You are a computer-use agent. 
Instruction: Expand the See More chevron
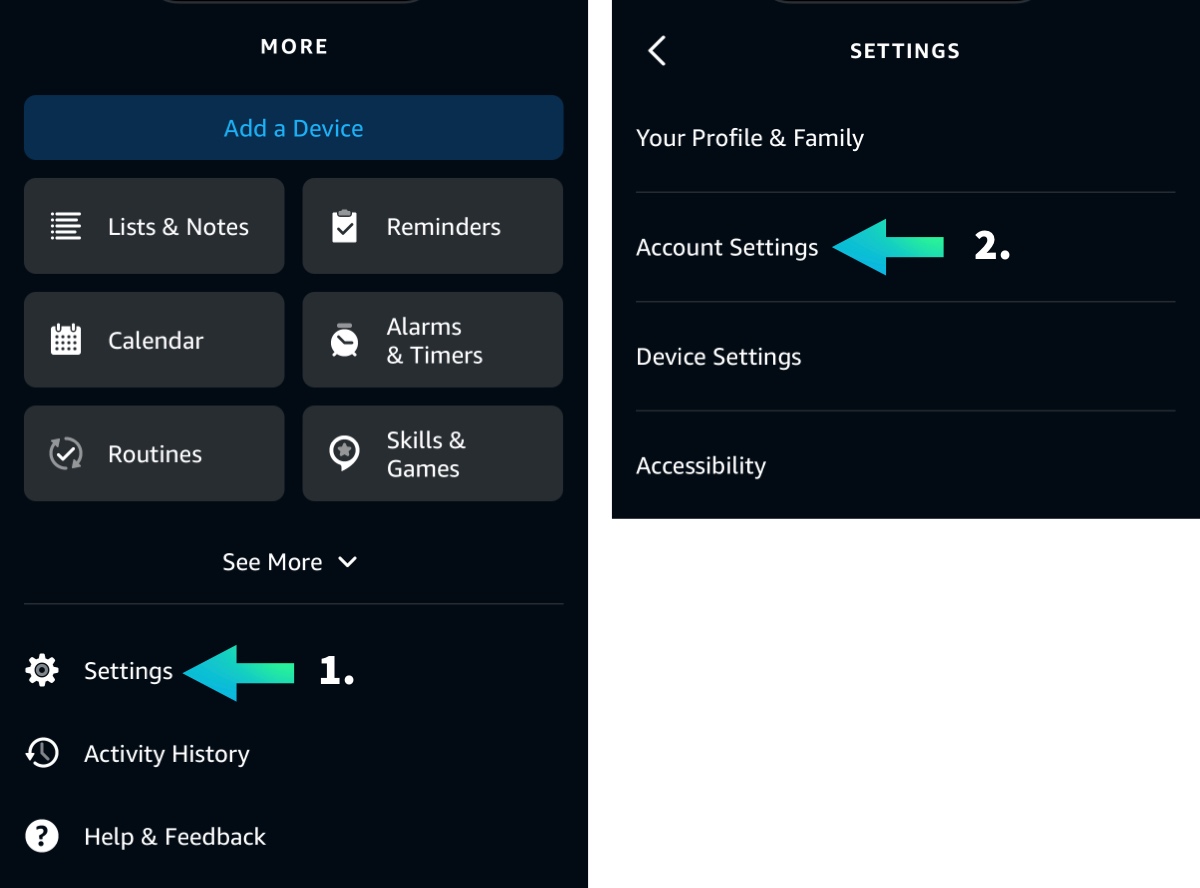click(348, 562)
